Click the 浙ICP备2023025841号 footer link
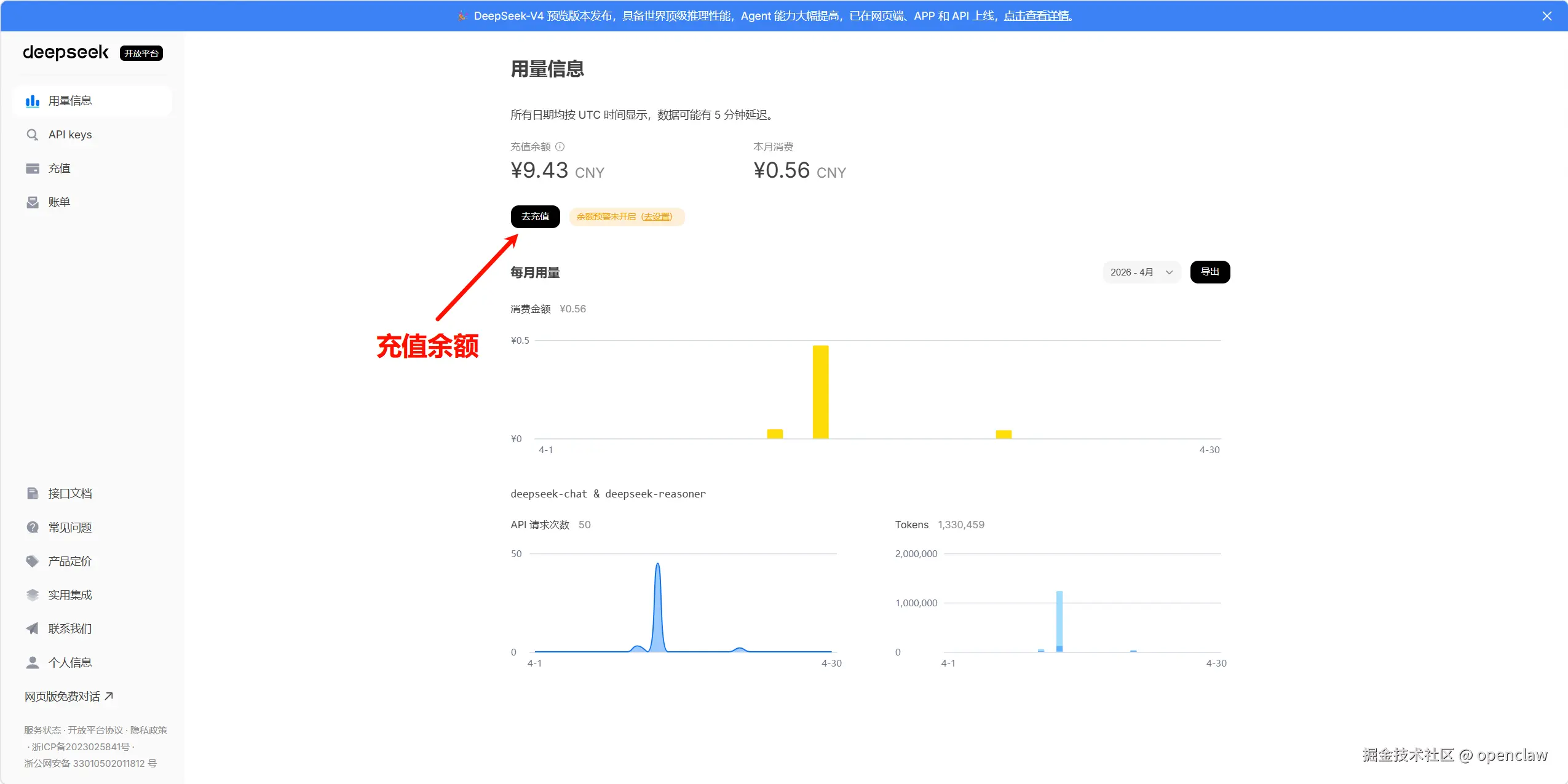1568x784 pixels. (81, 746)
